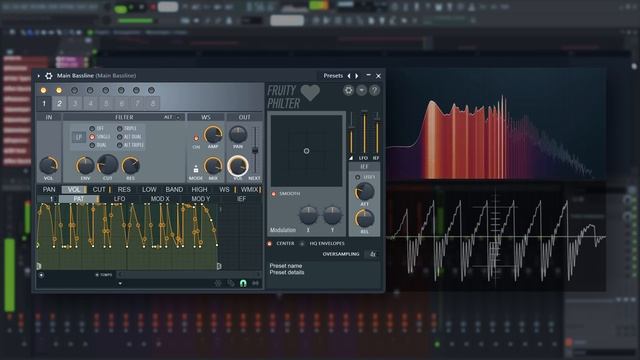
Task: Click the OUT section PAN knob
Action: [238, 134]
